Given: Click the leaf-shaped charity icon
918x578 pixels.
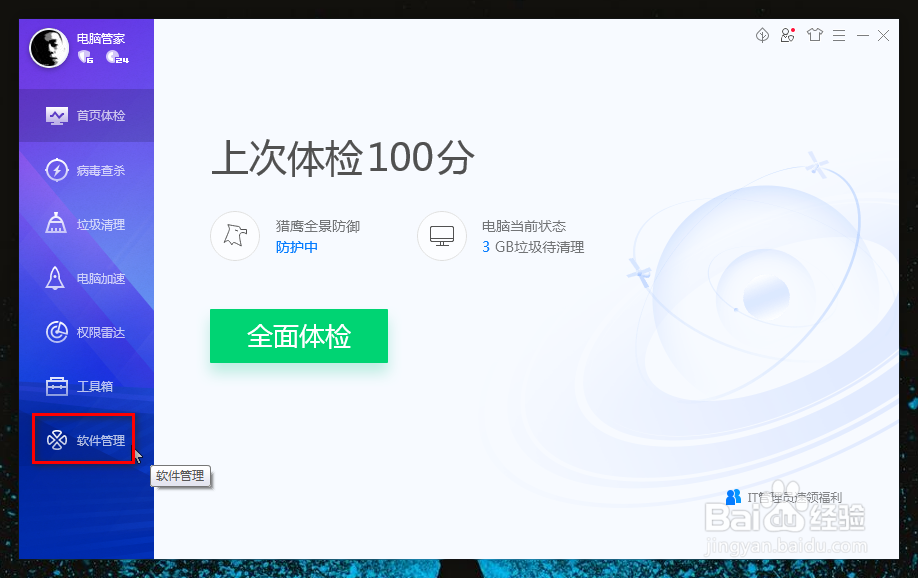Looking at the screenshot, I should 761,35.
